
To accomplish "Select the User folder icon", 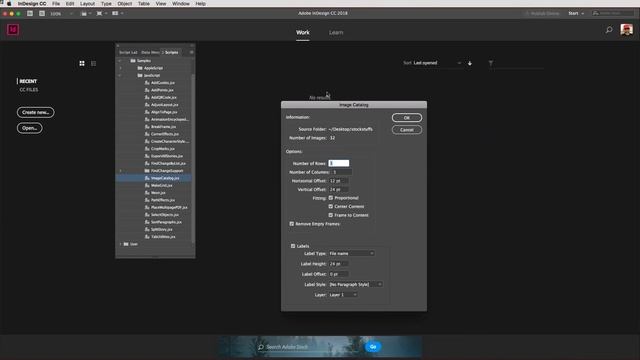I will tap(126, 244).
